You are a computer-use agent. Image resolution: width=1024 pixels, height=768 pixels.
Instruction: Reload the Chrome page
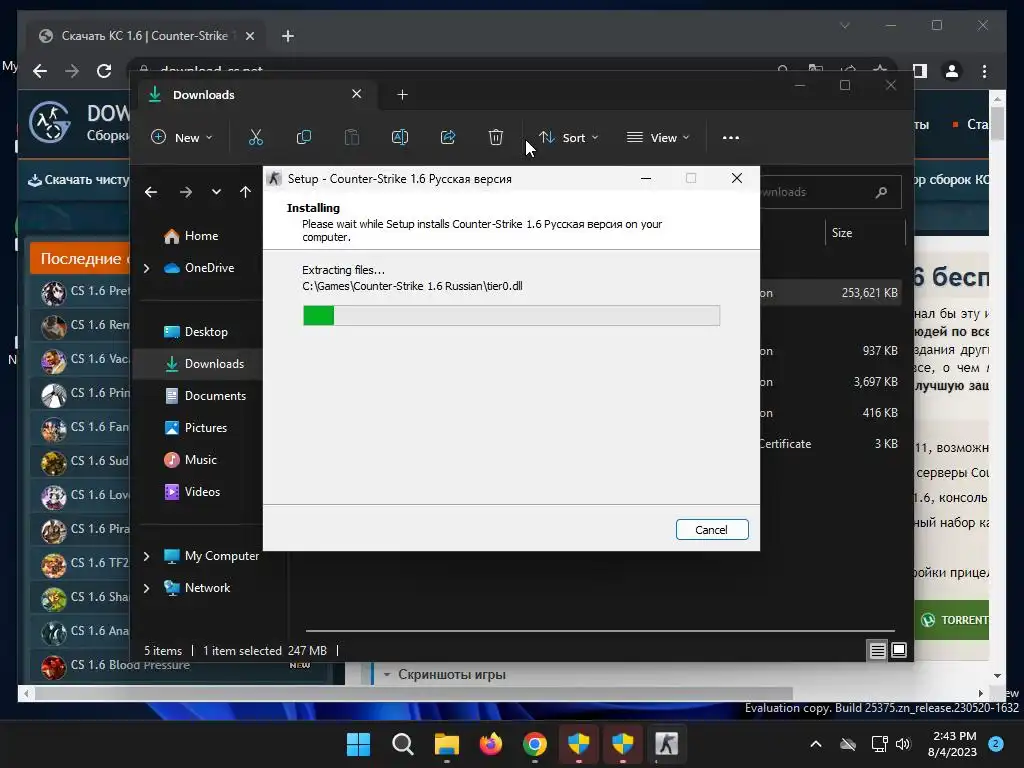point(104,71)
